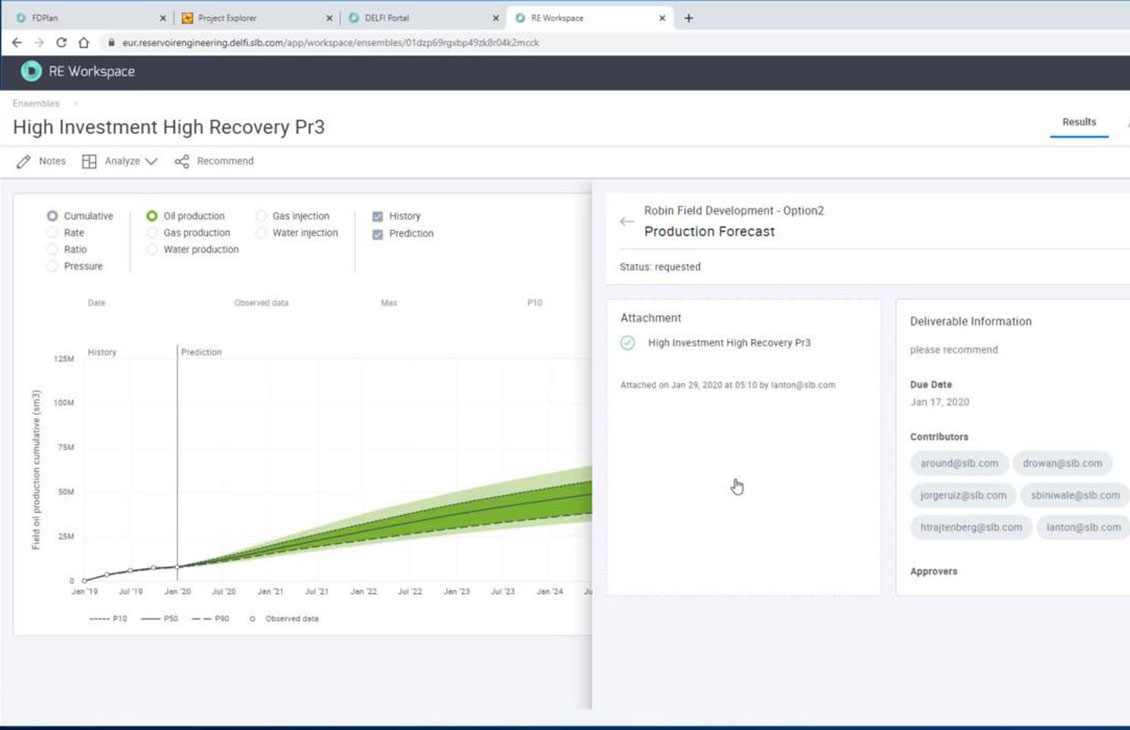The height and width of the screenshot is (730, 1130).
Task: Click contributor htrajtenberg@slb.com chip
Action: click(971, 528)
